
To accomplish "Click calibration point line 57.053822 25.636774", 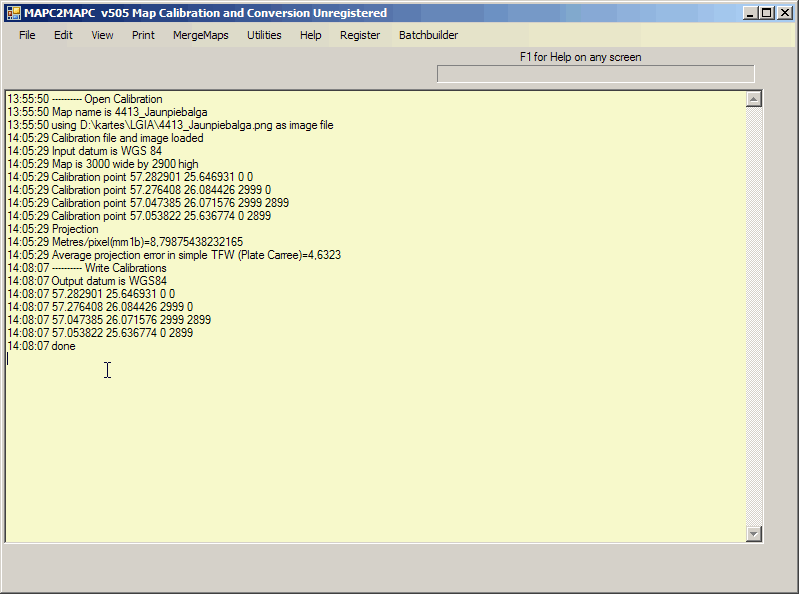I will point(139,216).
